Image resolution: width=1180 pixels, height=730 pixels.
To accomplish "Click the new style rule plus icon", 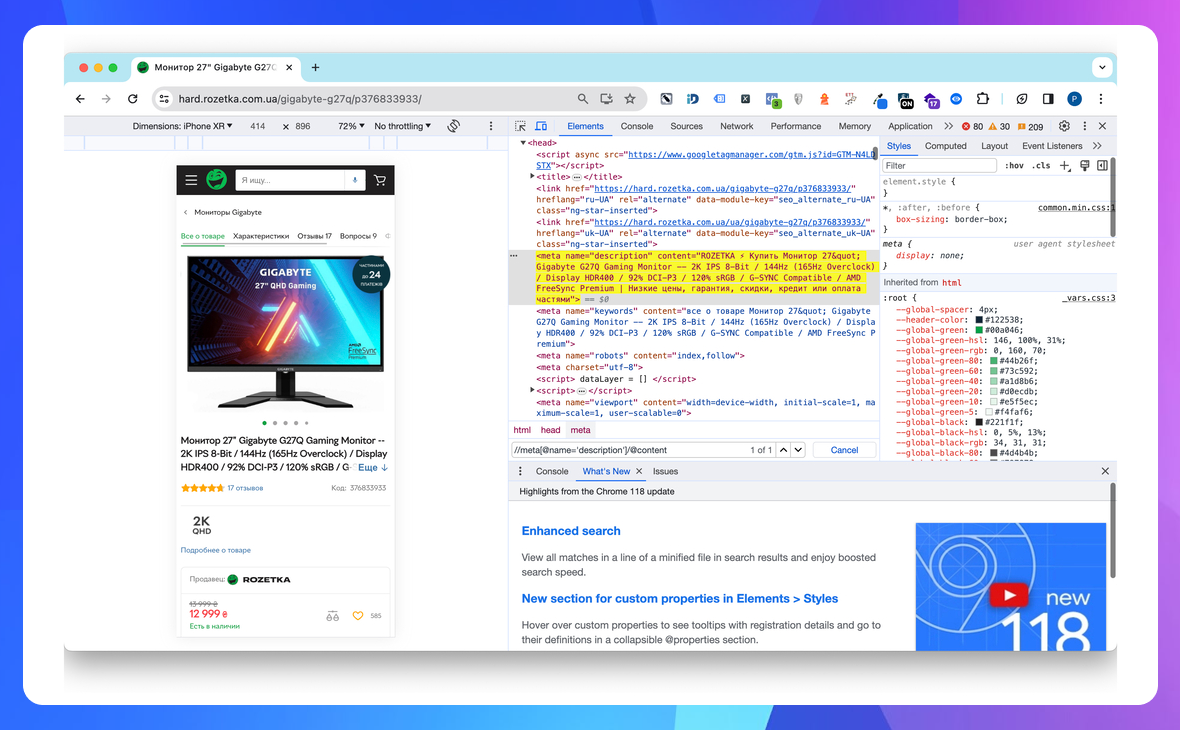I will 1064,166.
